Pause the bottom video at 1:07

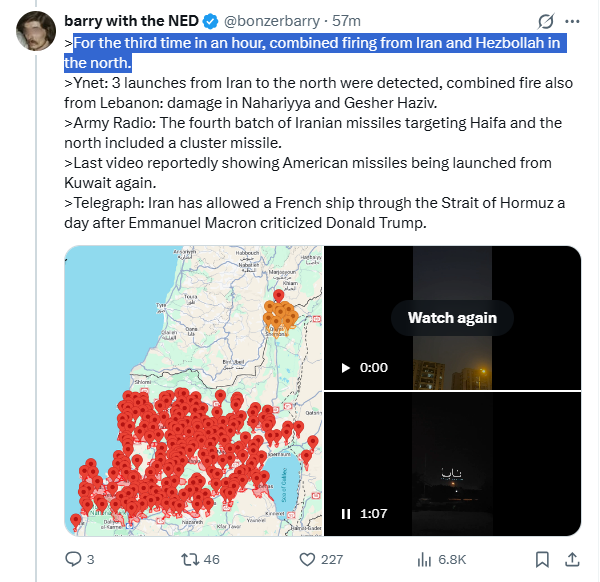346,514
